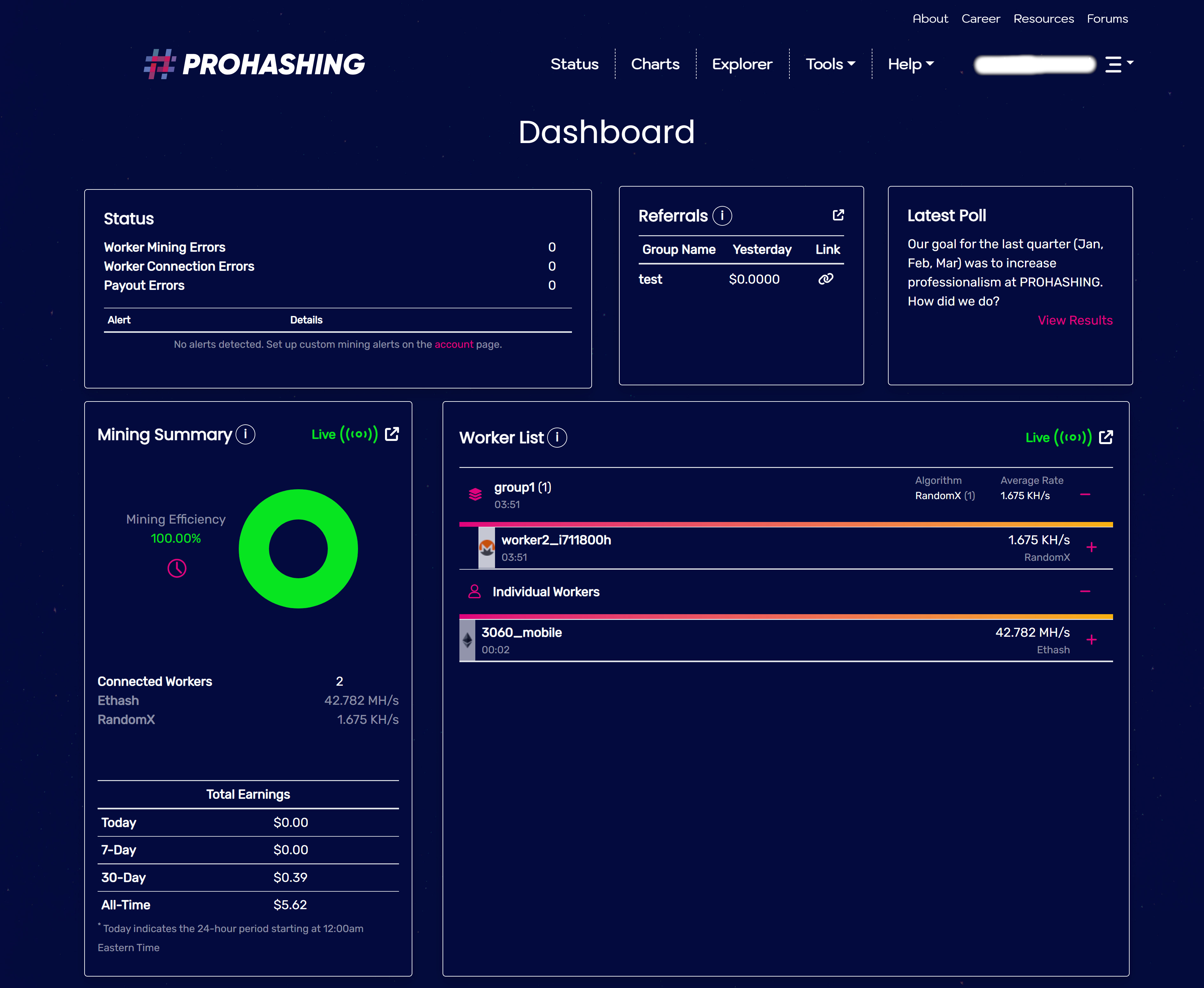Click the RandomX (1) algorithm label
This screenshot has height=988, width=1204.
(x=945, y=496)
